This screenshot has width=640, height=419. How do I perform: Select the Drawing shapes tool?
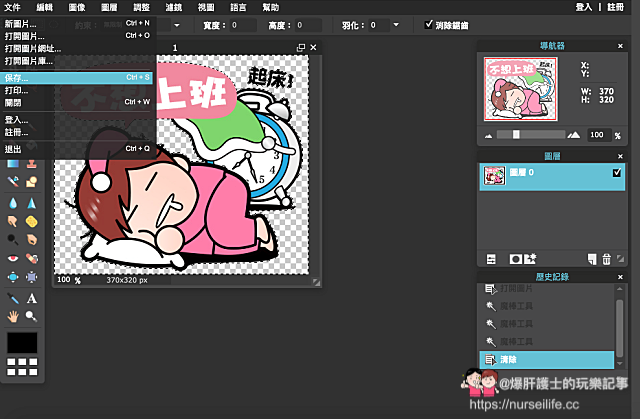click(x=31, y=182)
